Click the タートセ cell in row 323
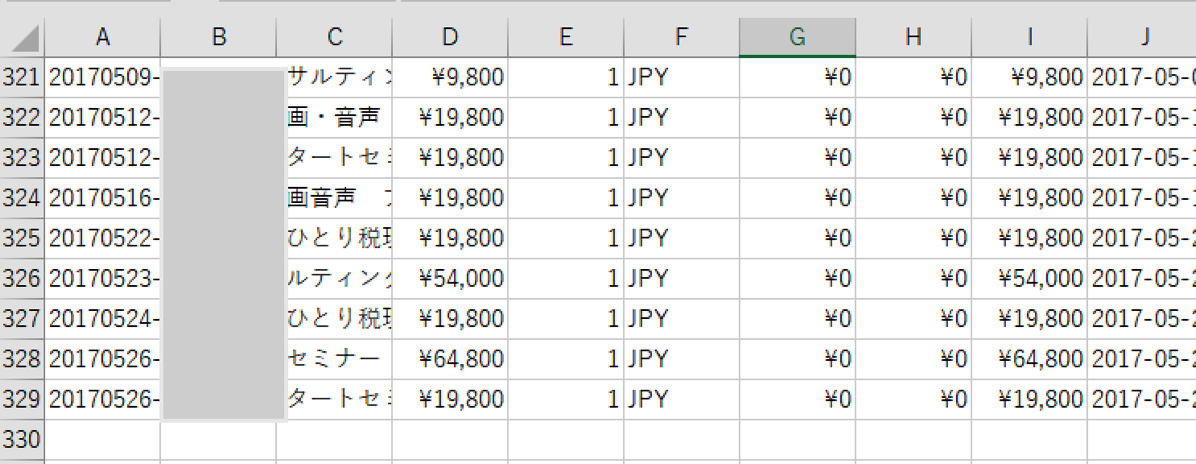Image resolution: width=1196 pixels, height=464 pixels. click(x=339, y=158)
